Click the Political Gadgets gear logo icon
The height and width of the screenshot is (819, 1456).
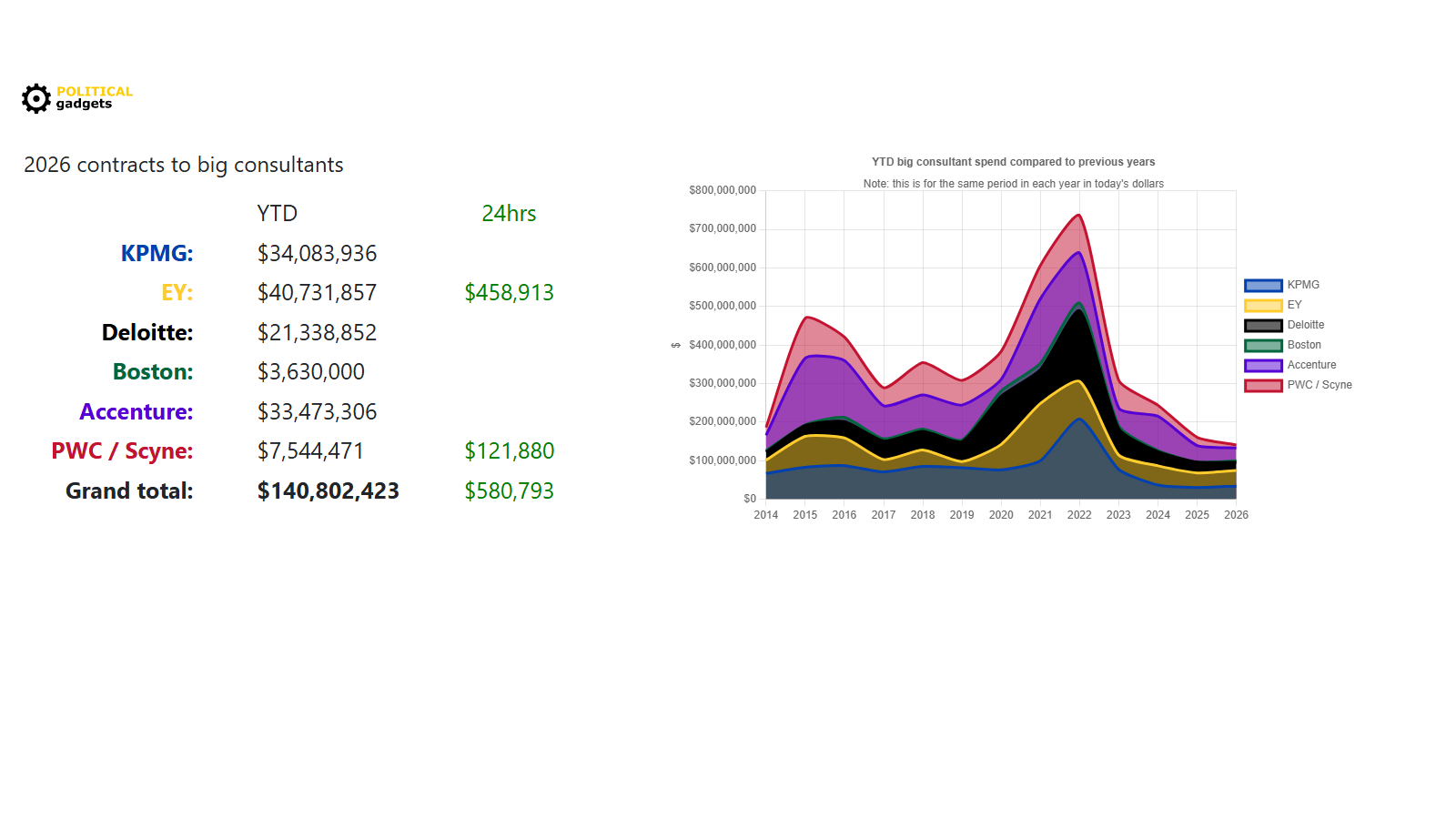[36, 98]
